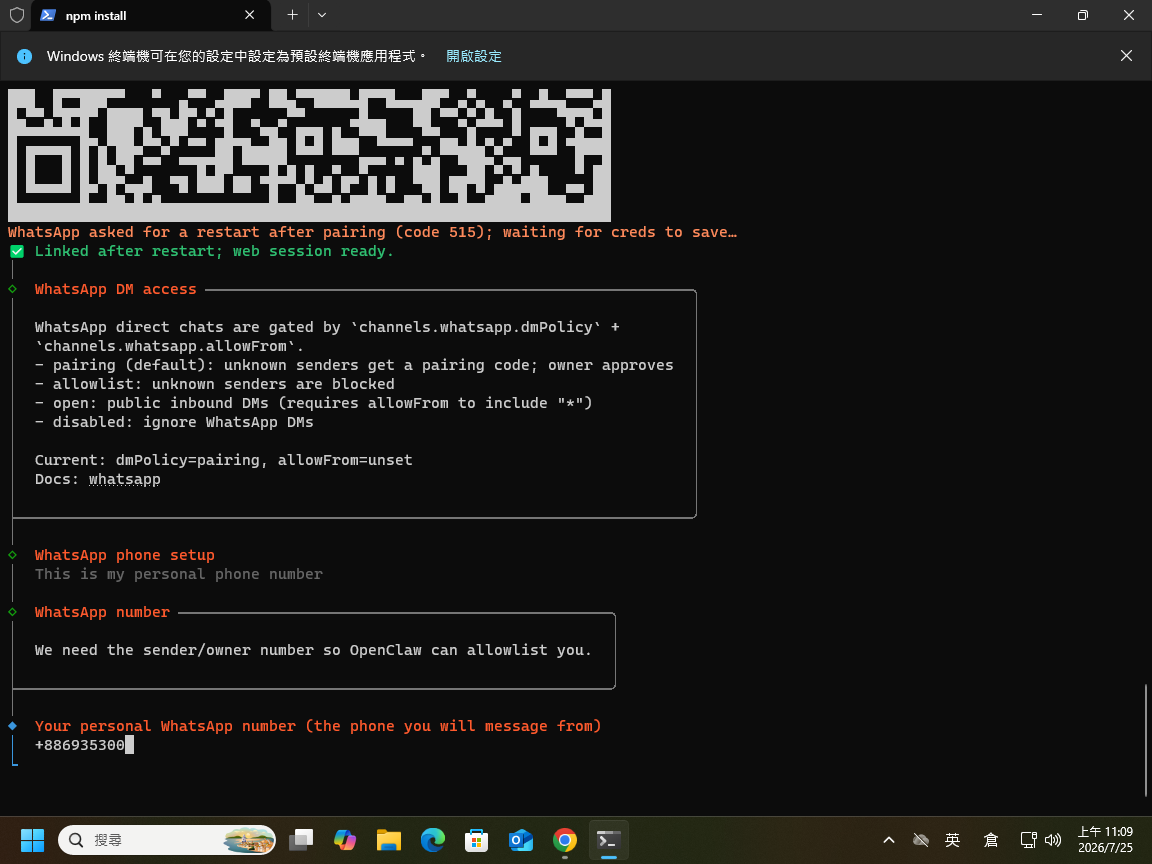Open Microsoft Store from taskbar
Screen dimensions: 1152x864
[x=477, y=840]
